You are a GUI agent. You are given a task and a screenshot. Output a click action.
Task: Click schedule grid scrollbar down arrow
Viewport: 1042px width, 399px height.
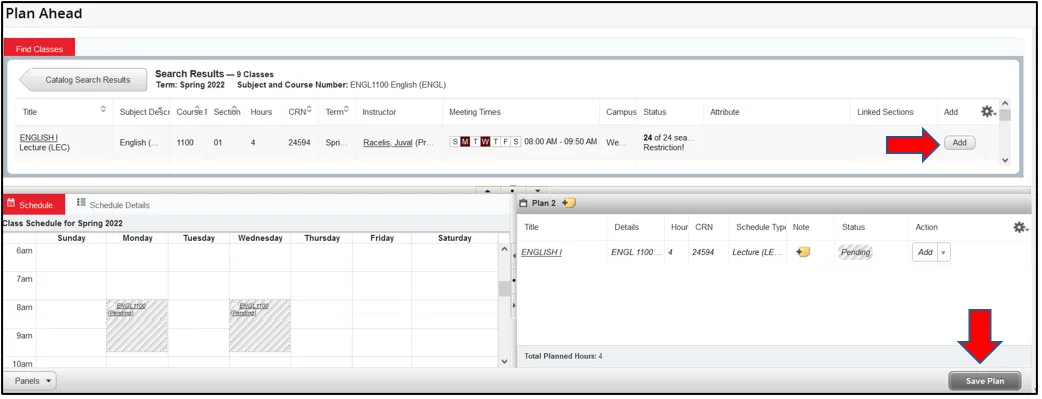[504, 361]
